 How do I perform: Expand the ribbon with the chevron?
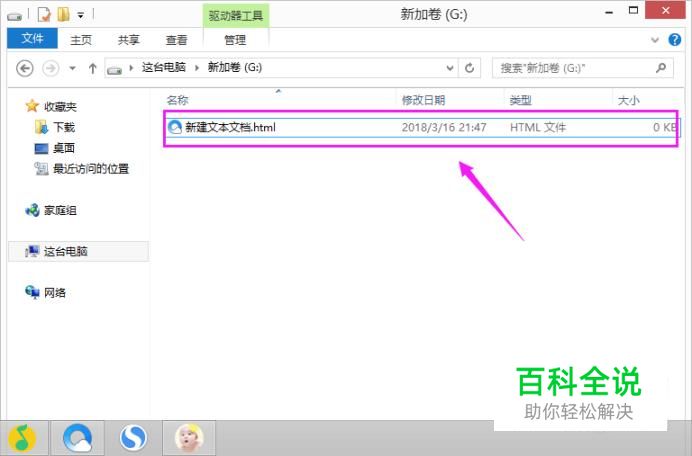(655, 40)
